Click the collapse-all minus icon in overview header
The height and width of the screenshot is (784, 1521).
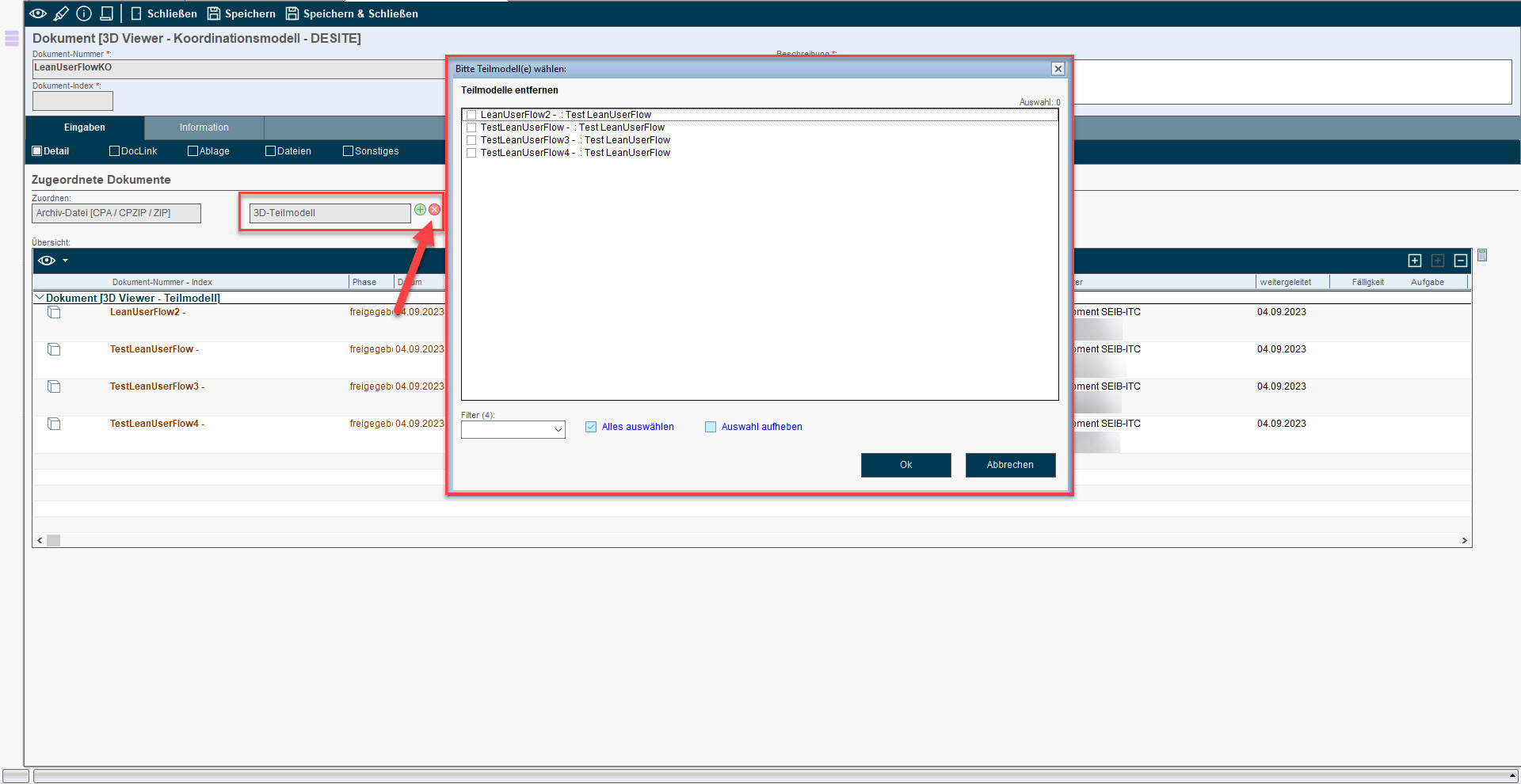tap(1461, 261)
